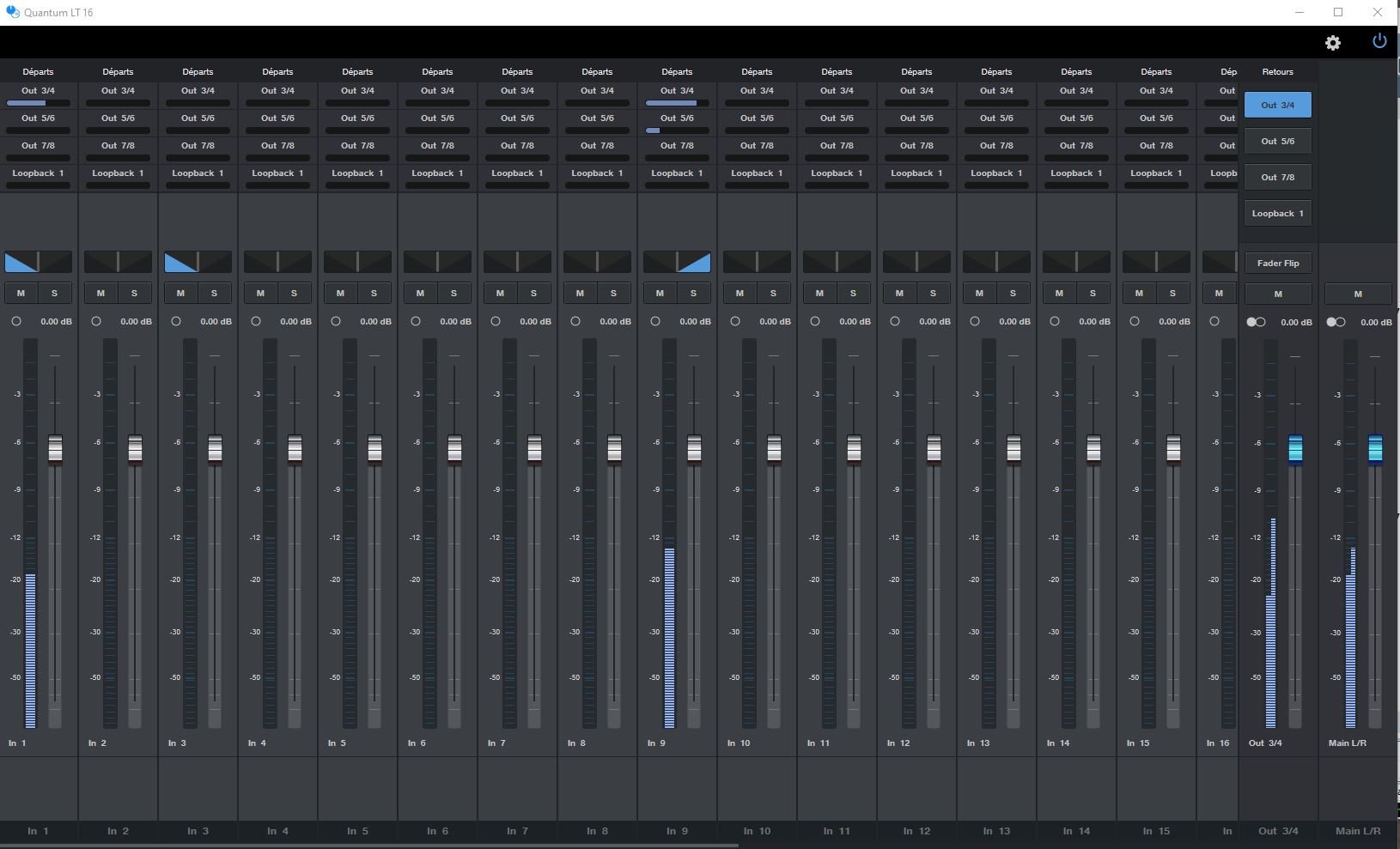Select the Out 3/4 send on channel In 2
1400x849 pixels.
pos(118,90)
